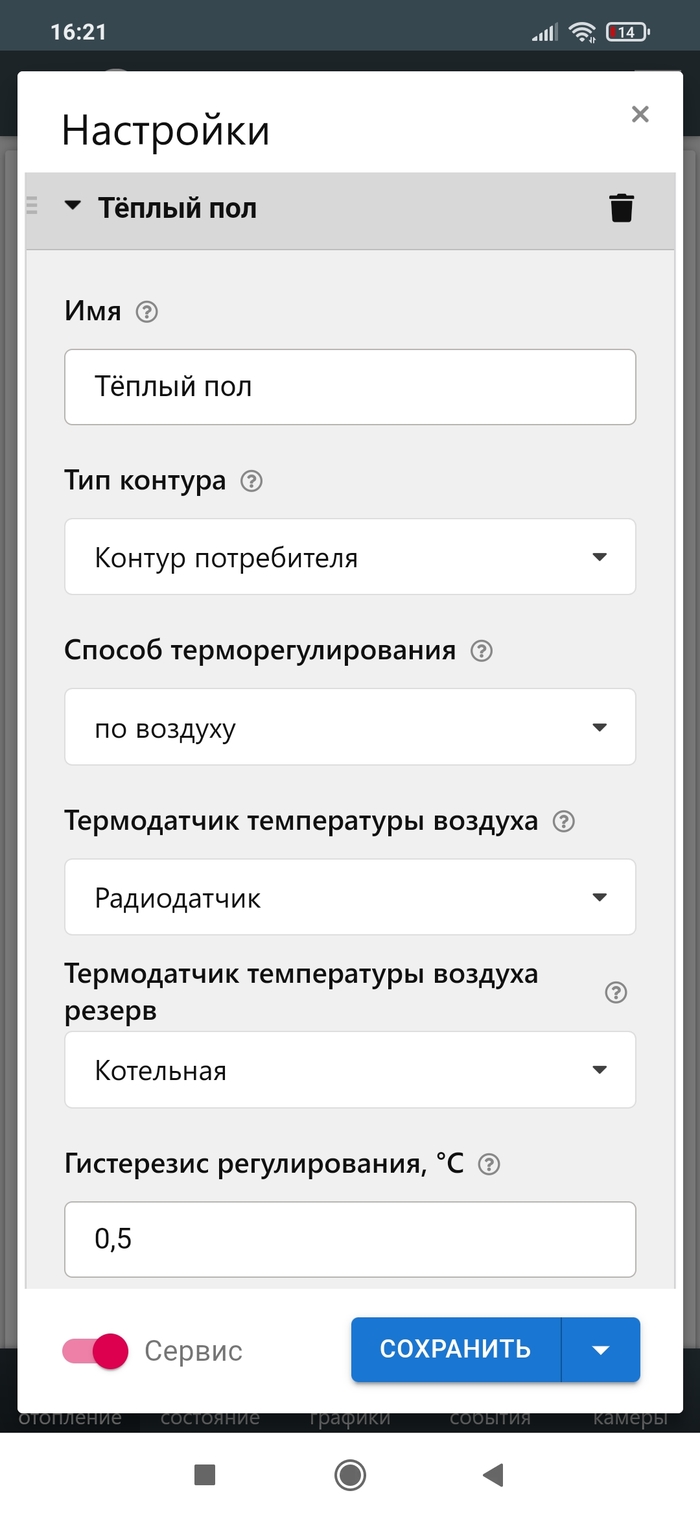This screenshot has width=700, height=1517.
Task: Collapse the Тёплый пол section
Action: coord(72,207)
